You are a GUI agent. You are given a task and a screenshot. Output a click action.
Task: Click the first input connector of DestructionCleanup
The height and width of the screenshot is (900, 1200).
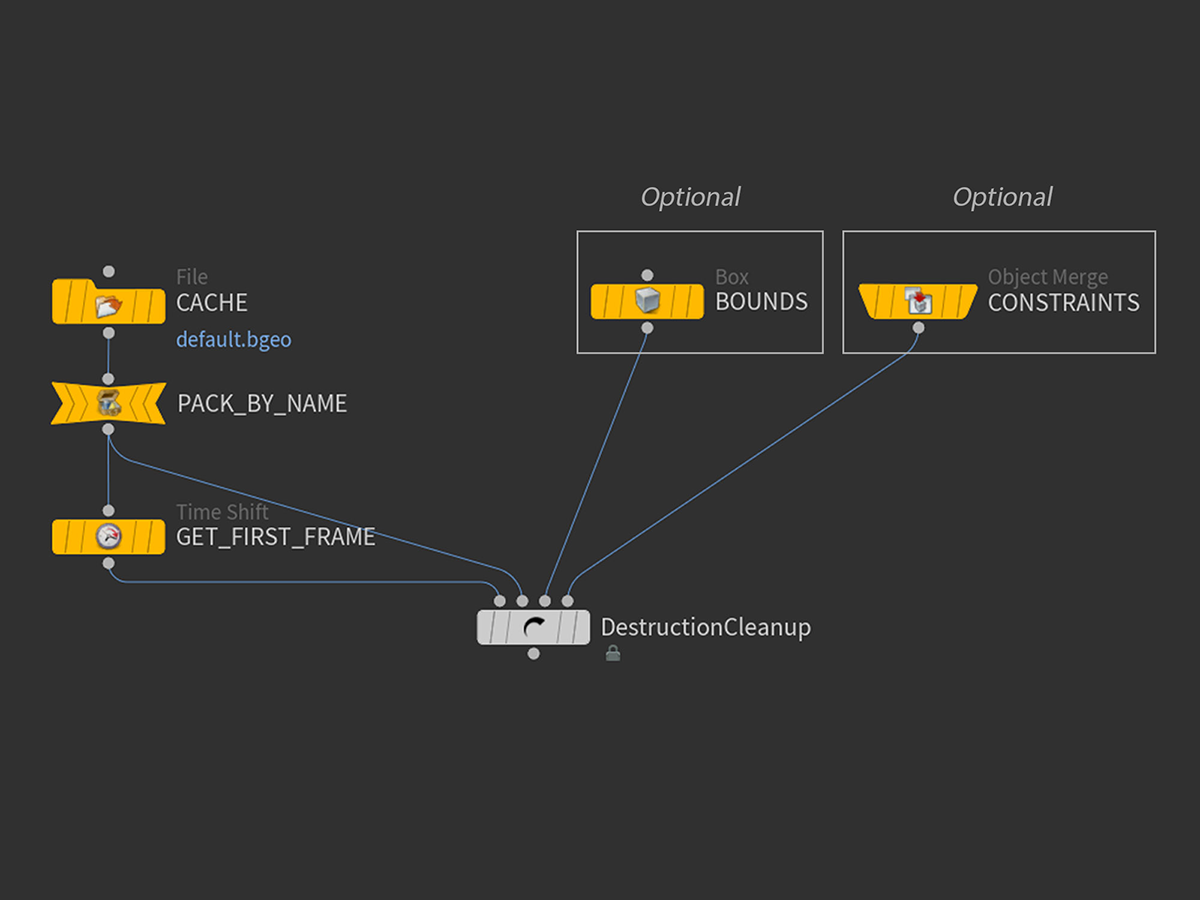(500, 601)
